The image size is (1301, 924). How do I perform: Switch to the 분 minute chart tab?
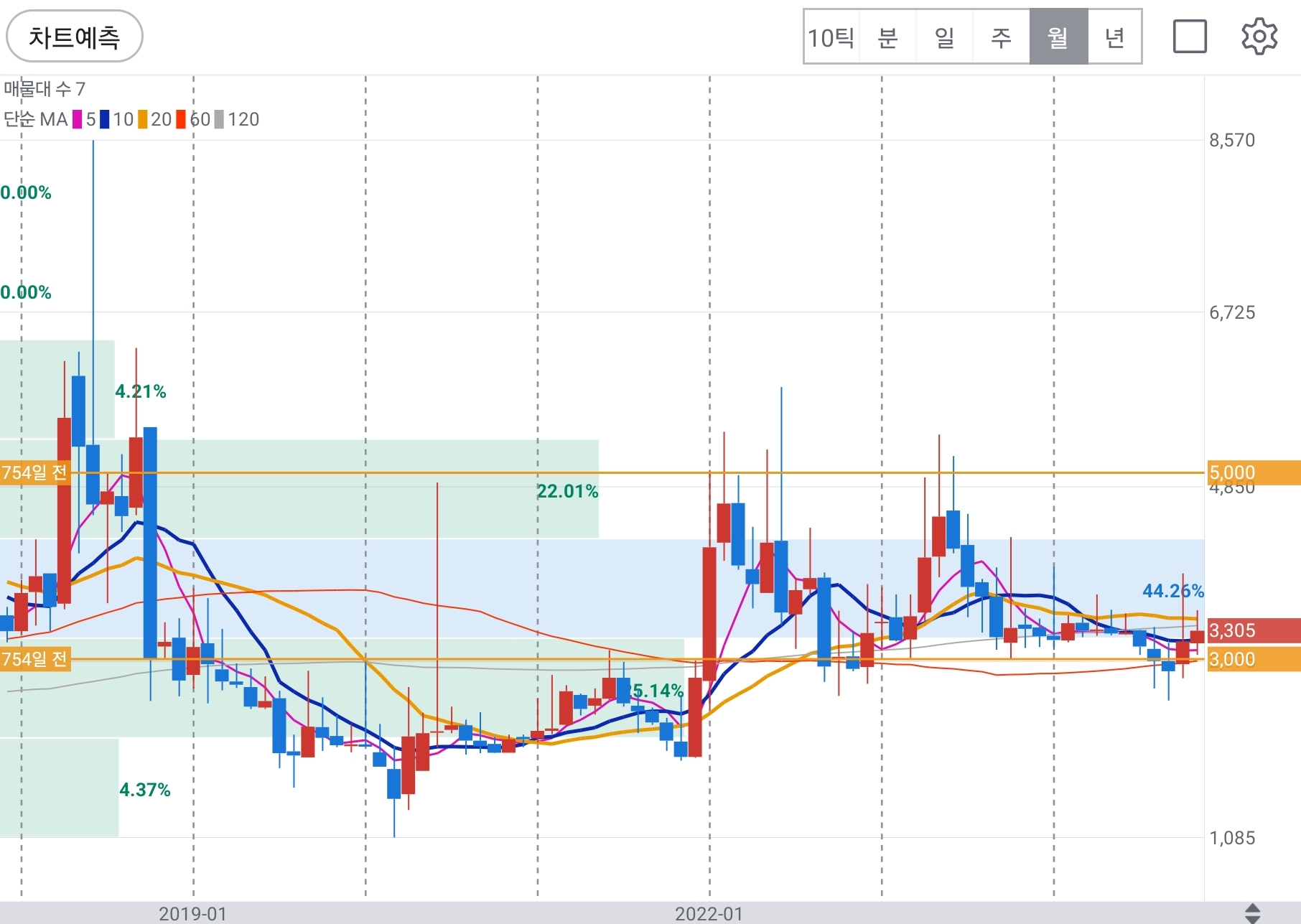click(x=887, y=37)
